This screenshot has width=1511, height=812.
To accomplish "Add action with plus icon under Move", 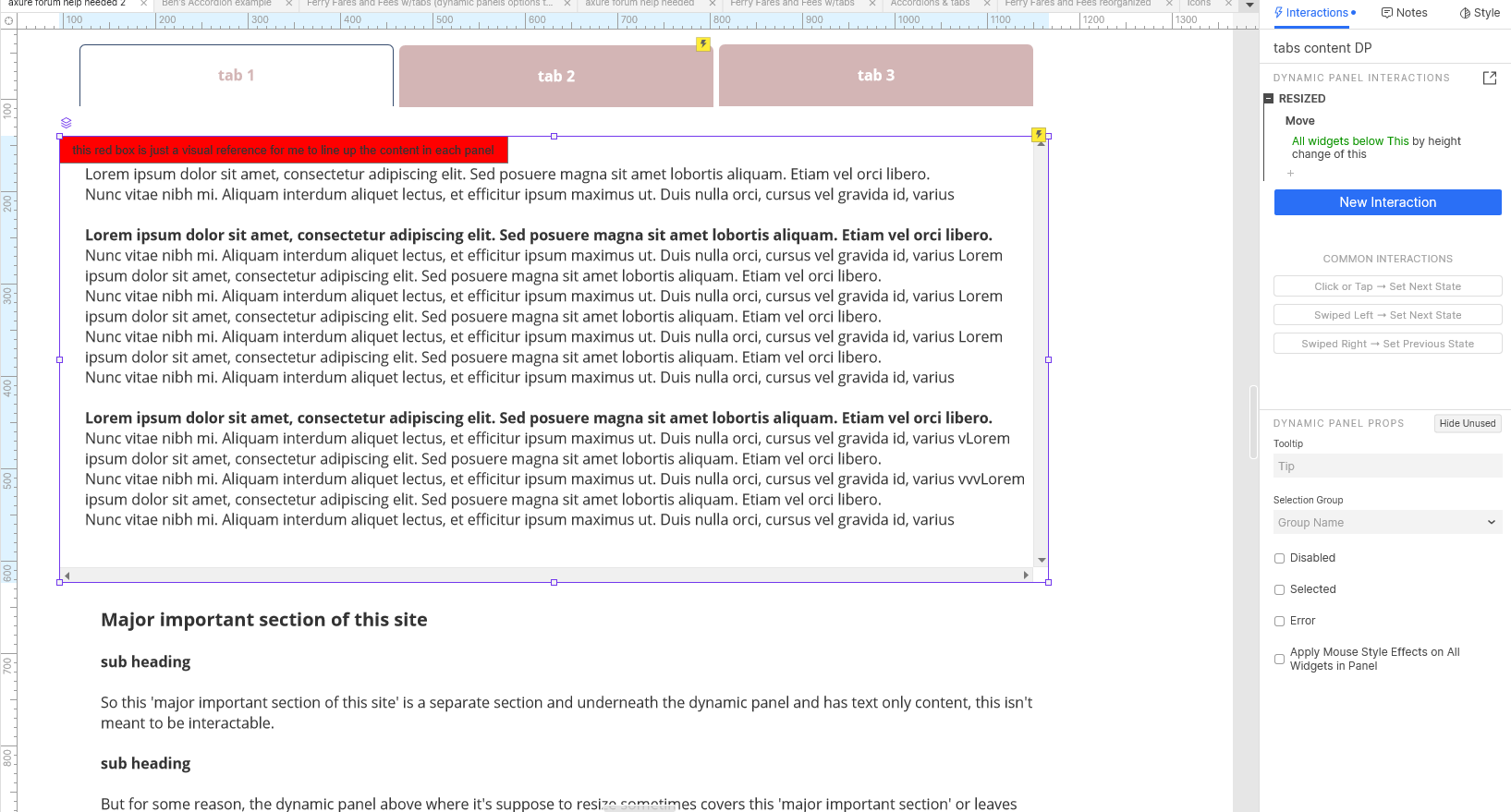I will (1291, 174).
